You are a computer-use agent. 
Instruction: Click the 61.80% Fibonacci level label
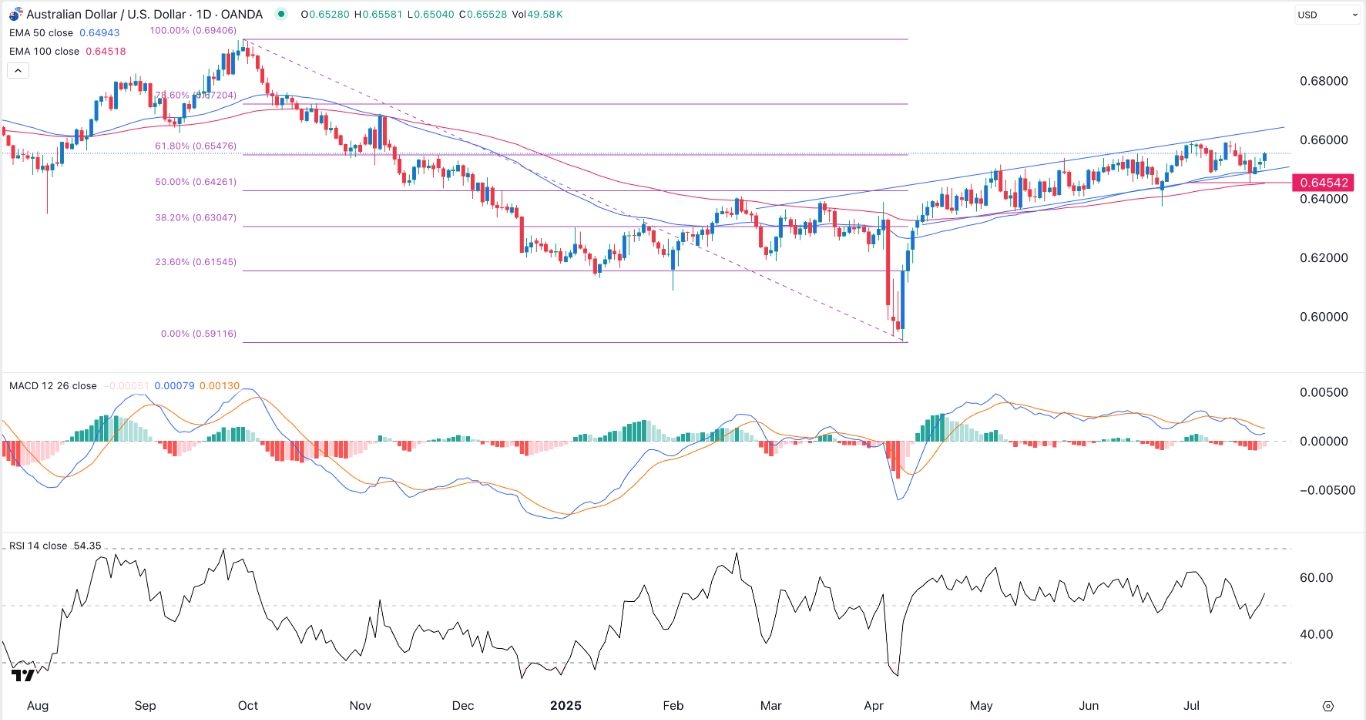pyautogui.click(x=196, y=146)
